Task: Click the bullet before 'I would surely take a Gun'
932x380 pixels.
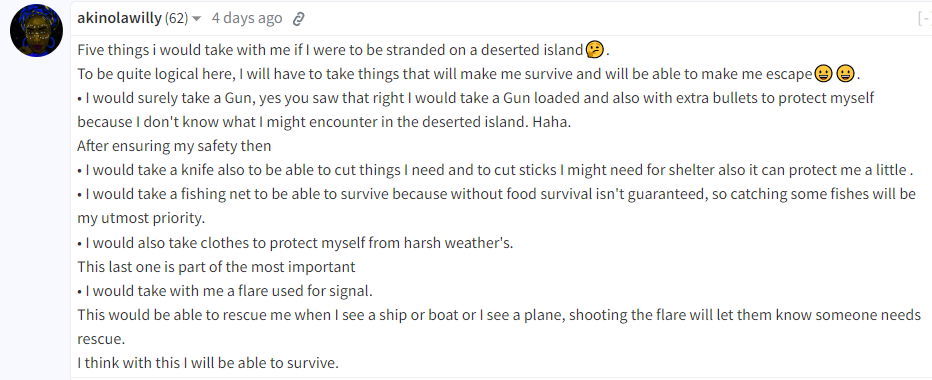Action: tap(80, 98)
